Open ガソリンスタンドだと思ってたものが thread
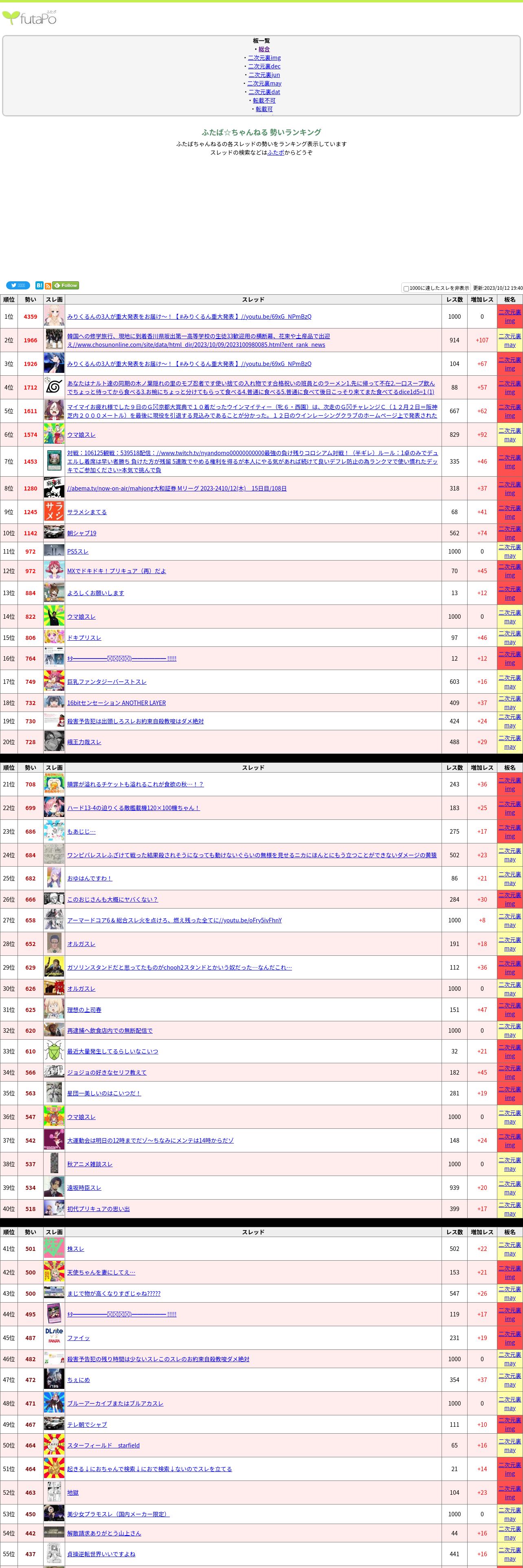The height and width of the screenshot is (1568, 523). (x=180, y=967)
